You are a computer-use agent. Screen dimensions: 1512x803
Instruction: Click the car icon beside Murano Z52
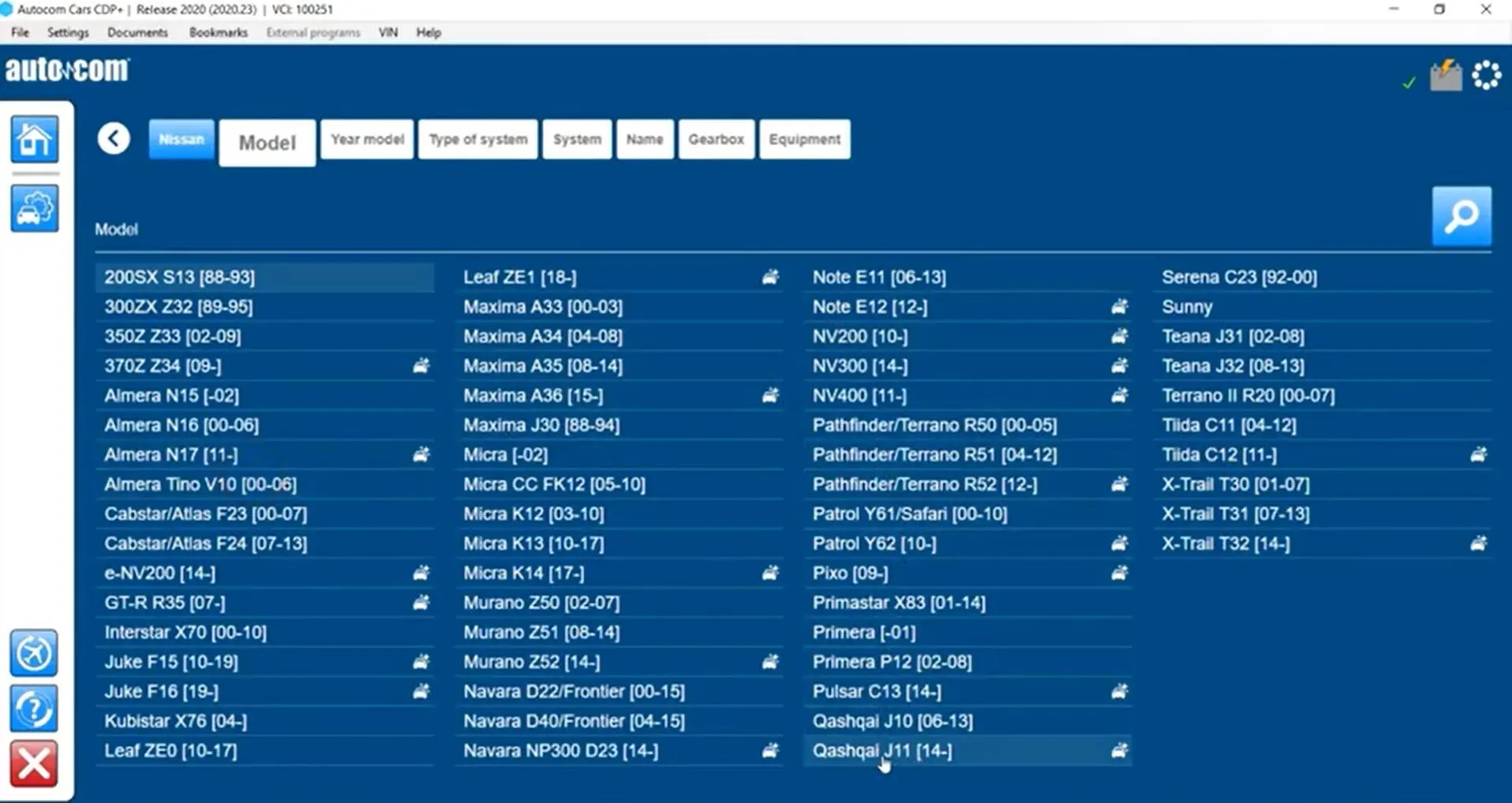[x=770, y=662]
